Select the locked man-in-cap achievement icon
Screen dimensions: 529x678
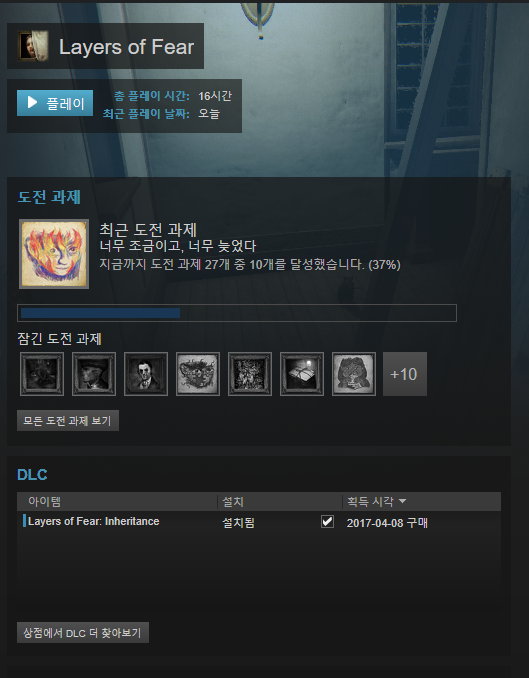tap(94, 374)
